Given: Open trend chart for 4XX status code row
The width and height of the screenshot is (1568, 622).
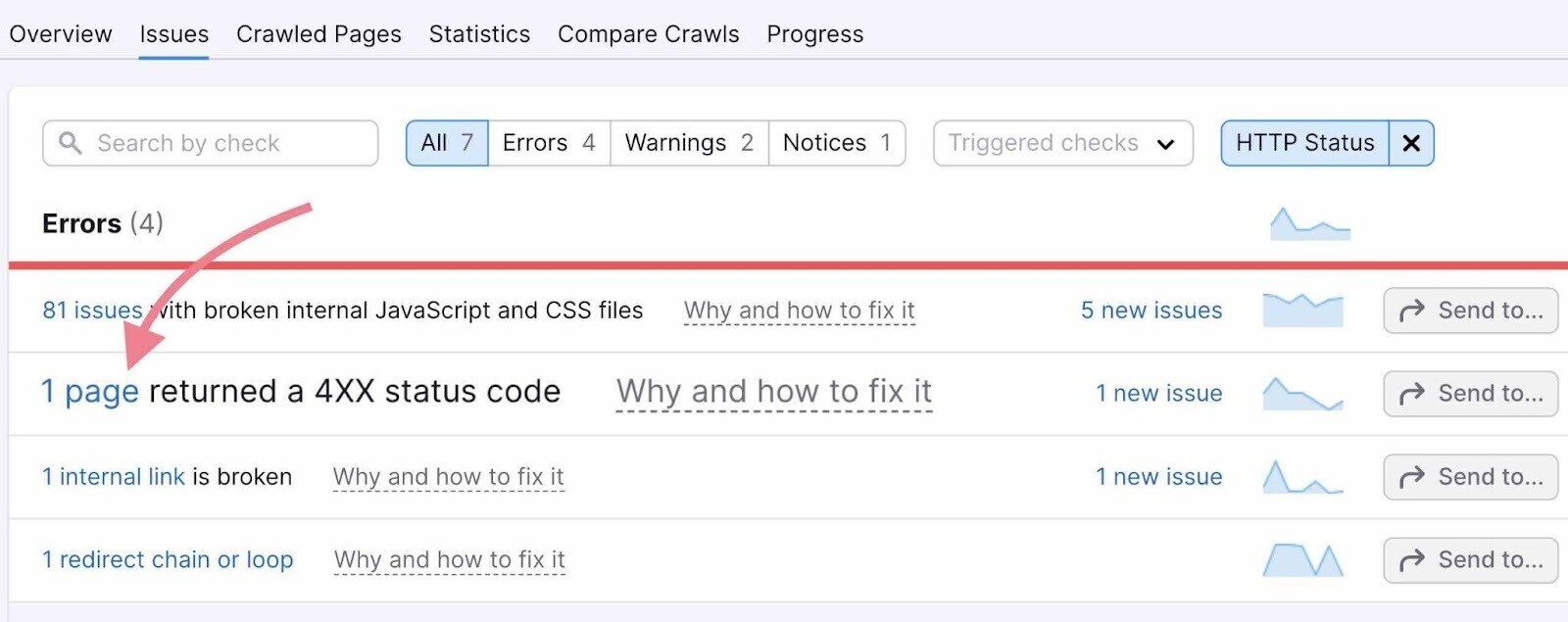Looking at the screenshot, I should click(x=1302, y=394).
